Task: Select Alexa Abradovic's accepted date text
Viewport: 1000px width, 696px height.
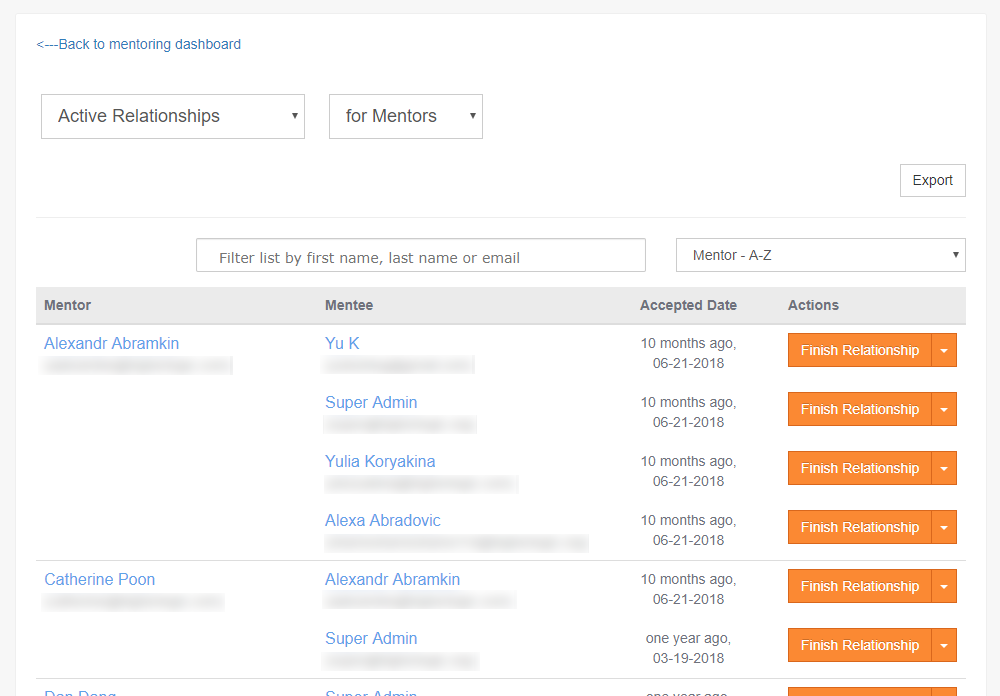Action: 688,530
